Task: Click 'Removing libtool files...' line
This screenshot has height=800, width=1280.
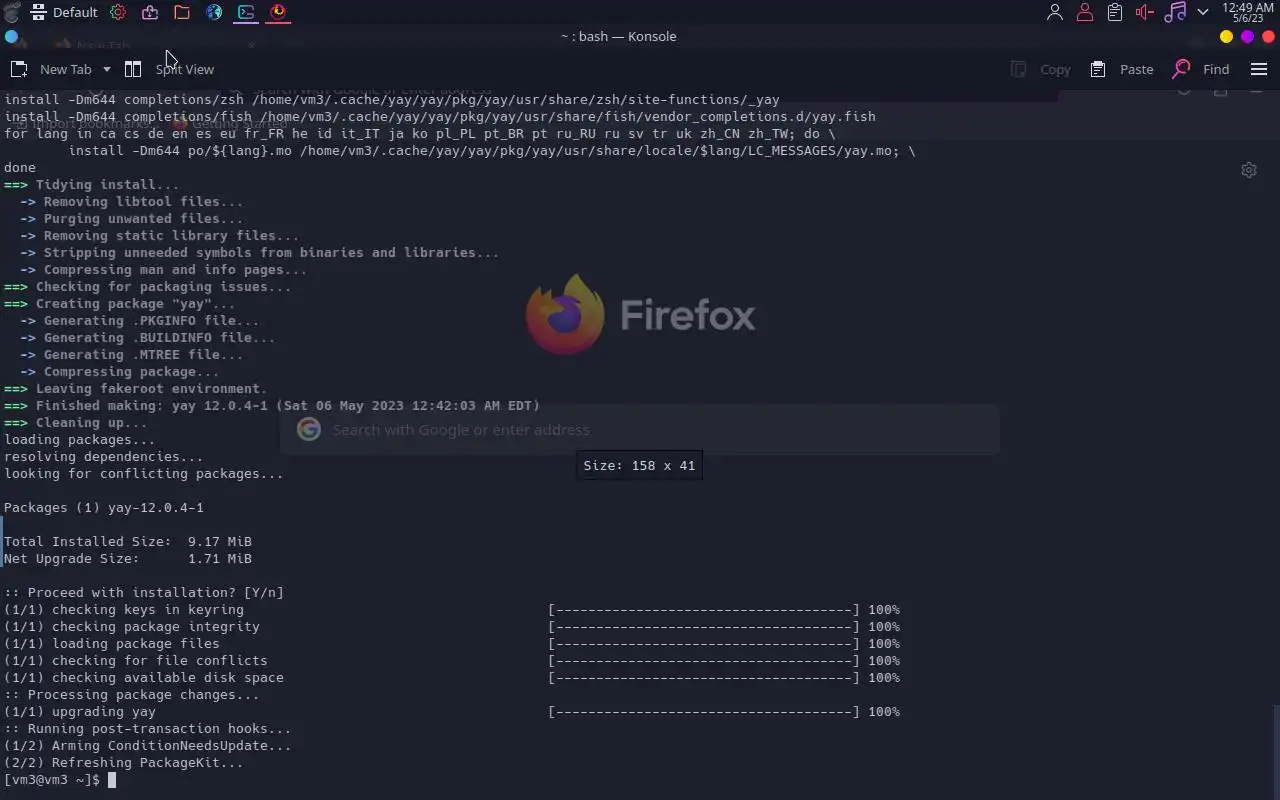Action: click(132, 202)
